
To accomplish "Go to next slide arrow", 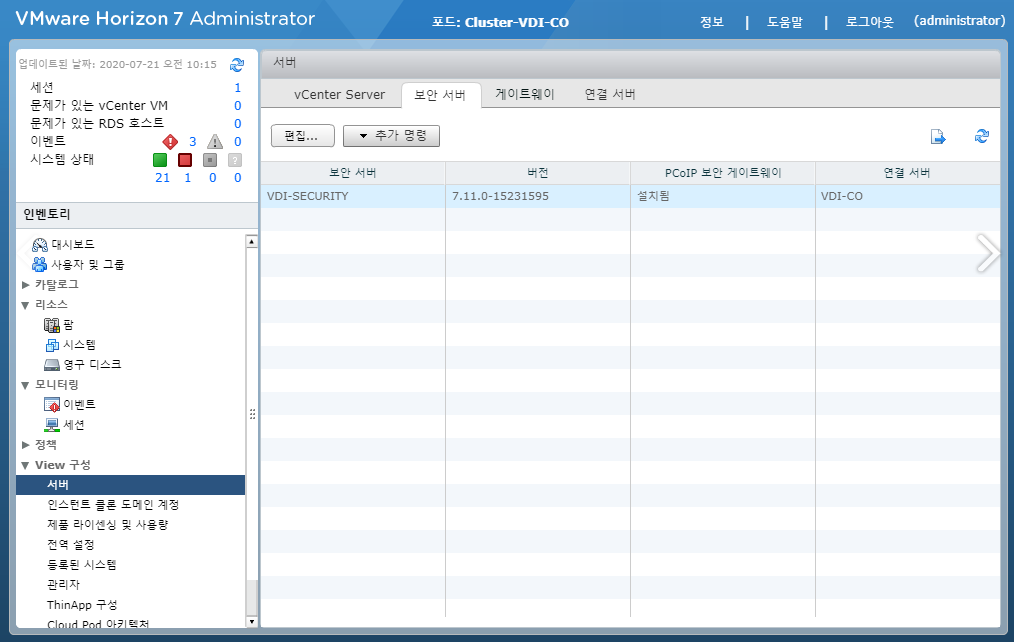I will coord(987,253).
